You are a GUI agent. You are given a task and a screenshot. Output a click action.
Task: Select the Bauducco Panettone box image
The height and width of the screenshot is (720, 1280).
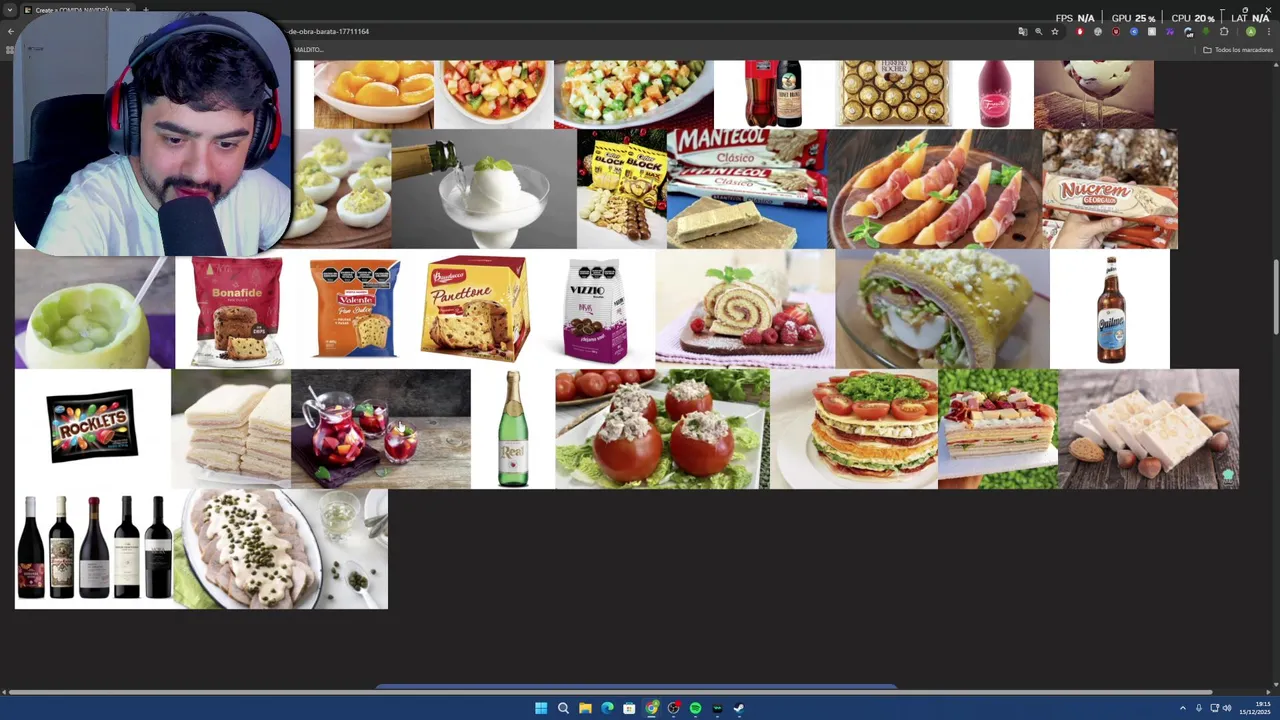point(475,309)
